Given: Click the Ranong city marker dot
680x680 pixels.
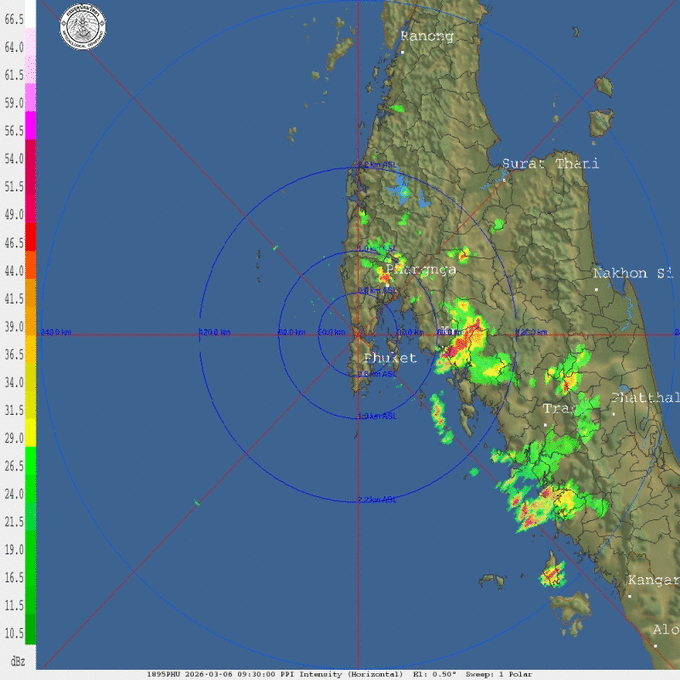Looking at the screenshot, I should pos(402,51).
